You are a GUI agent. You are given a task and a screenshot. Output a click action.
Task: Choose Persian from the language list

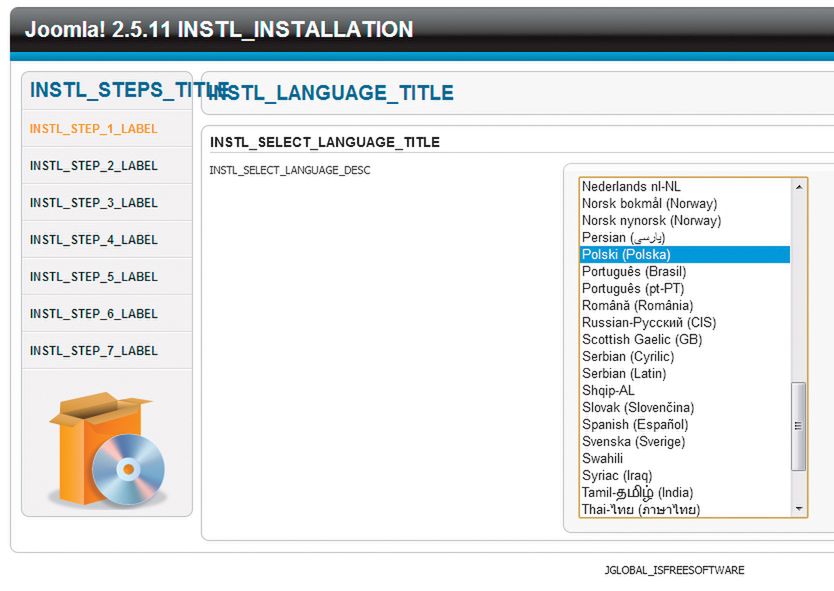tap(684, 237)
